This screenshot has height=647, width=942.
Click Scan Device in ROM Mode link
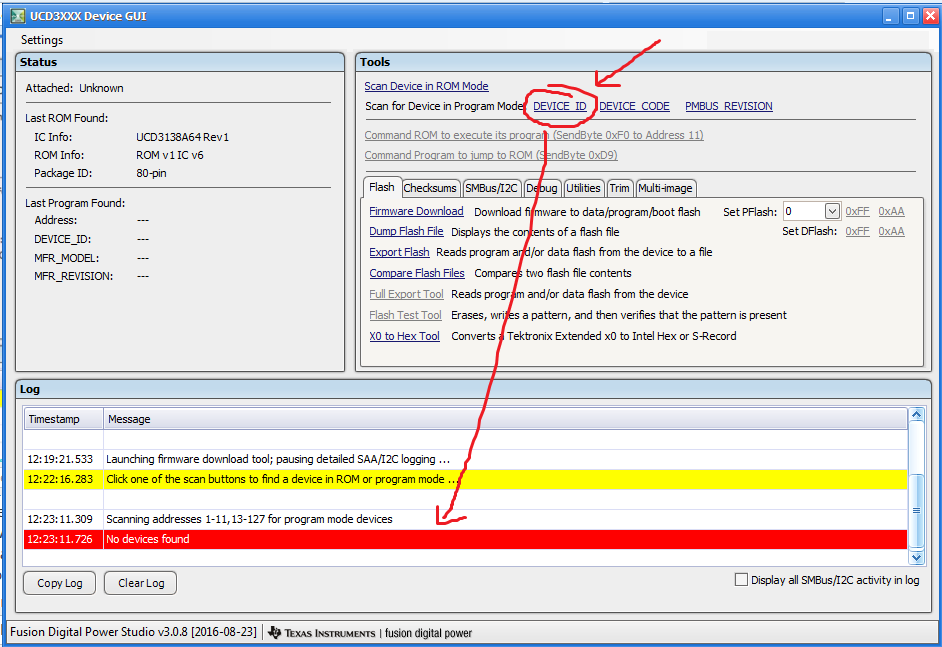click(x=426, y=86)
